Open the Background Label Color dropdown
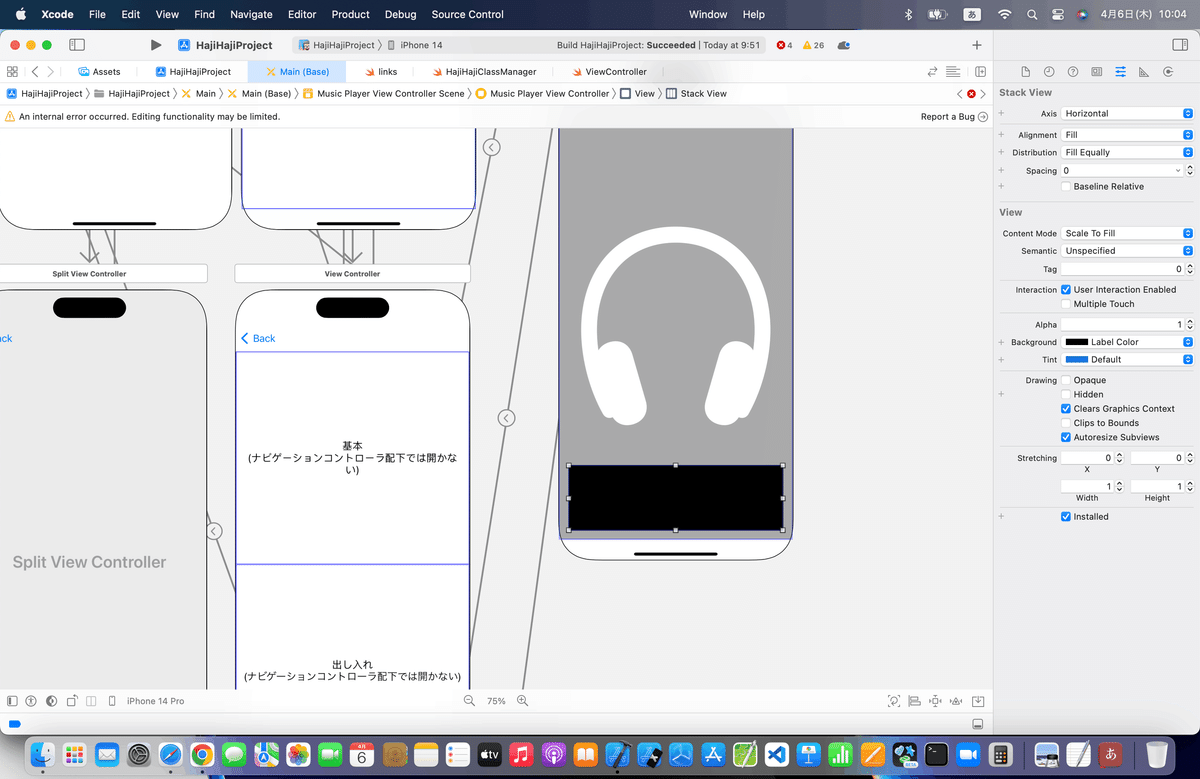Viewport: 1200px width, 779px height. (1127, 342)
